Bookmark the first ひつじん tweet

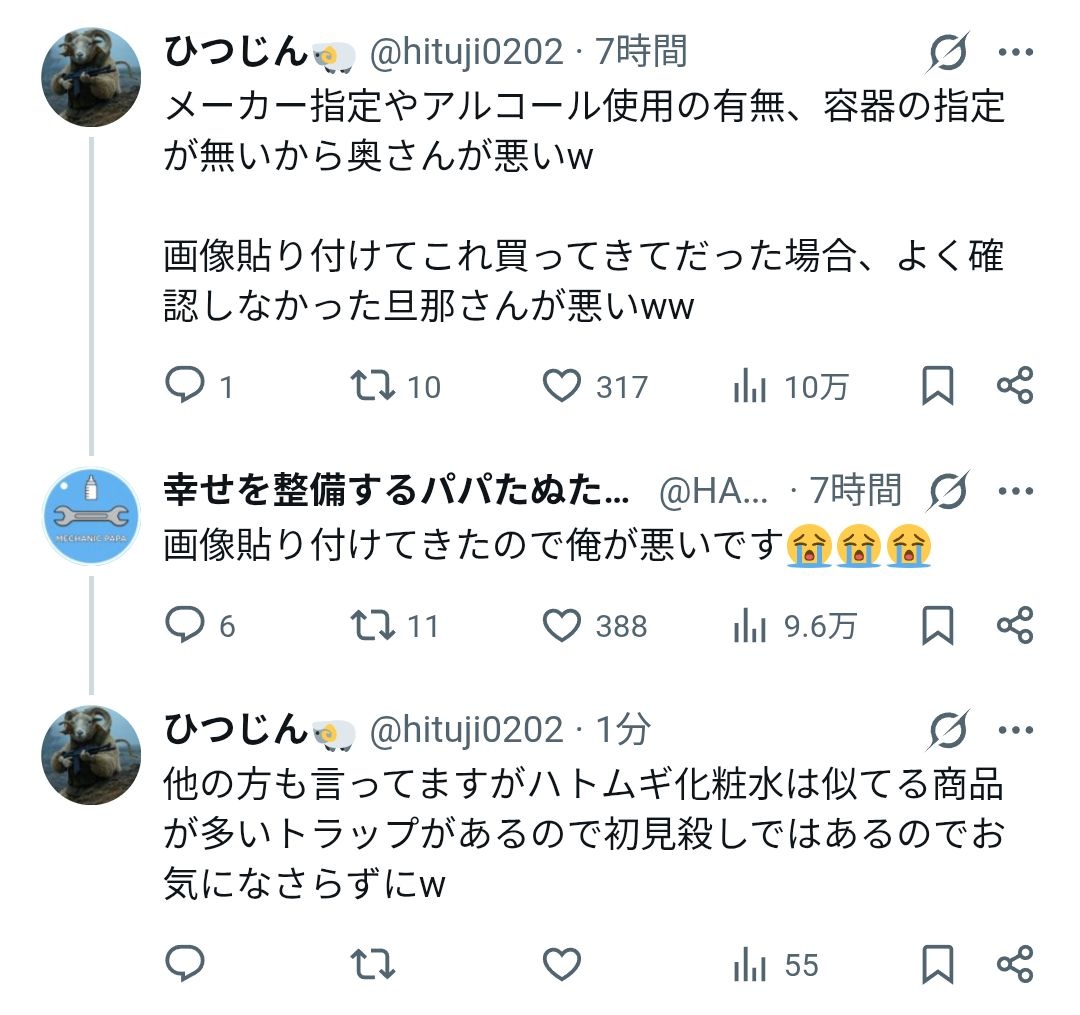[x=937, y=386]
